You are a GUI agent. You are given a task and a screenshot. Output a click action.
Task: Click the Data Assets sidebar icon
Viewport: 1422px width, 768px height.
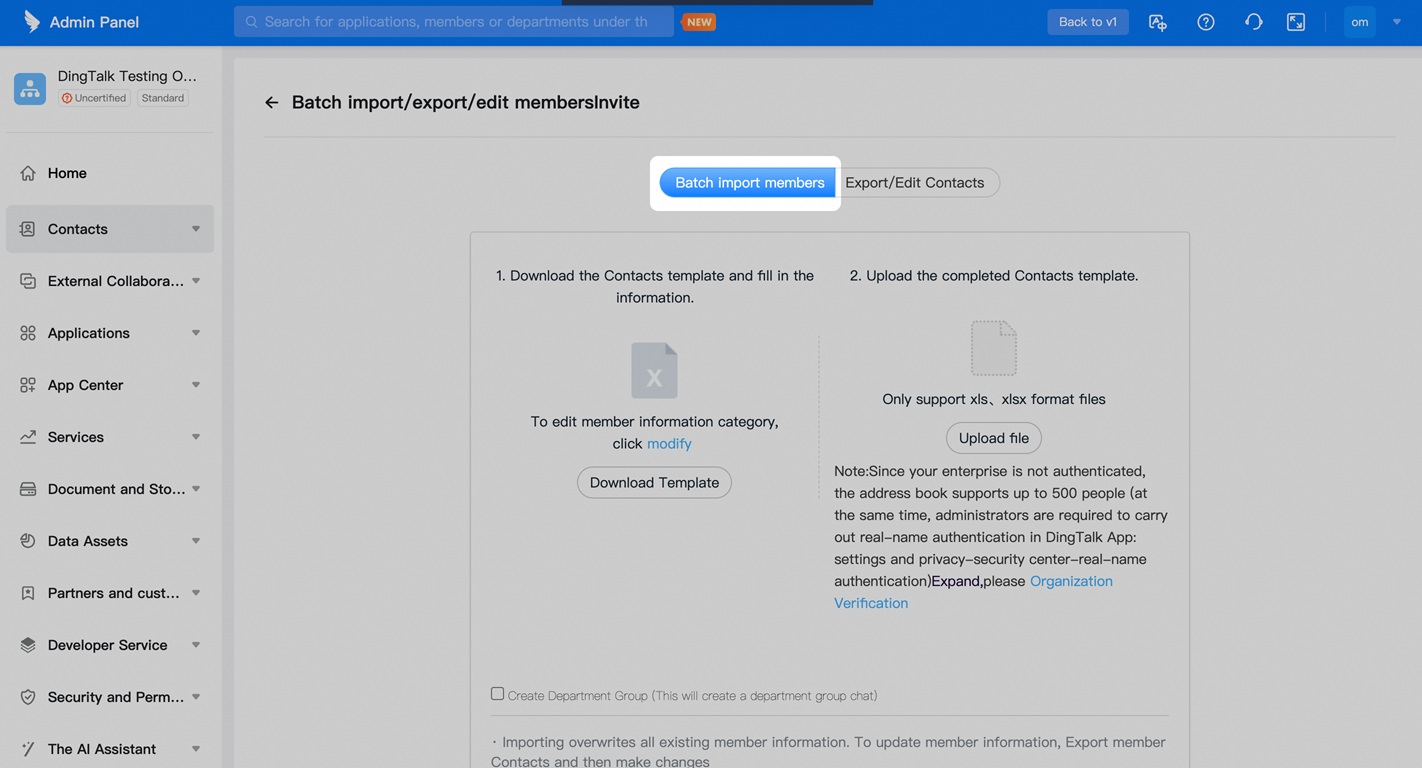[28, 541]
